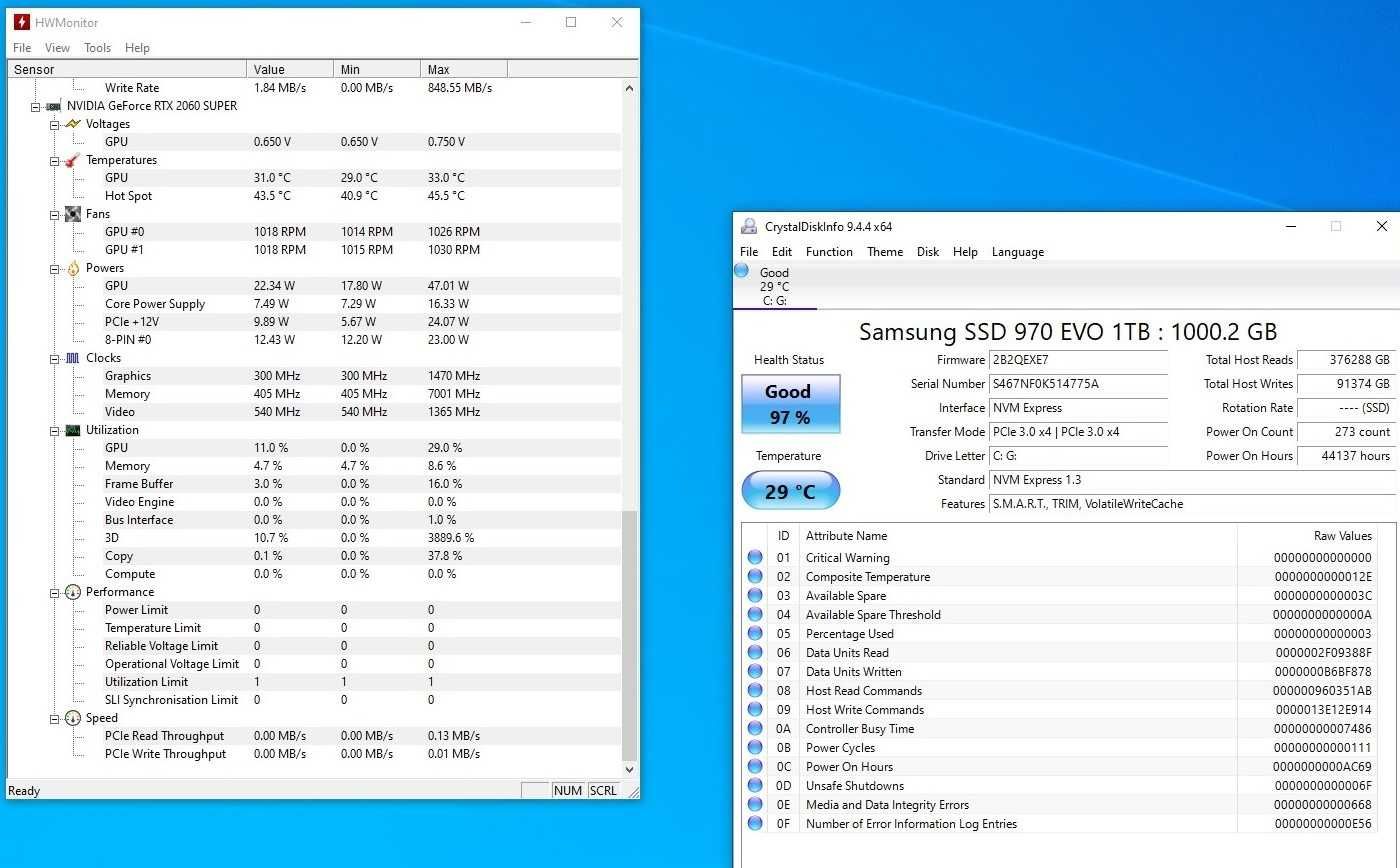This screenshot has width=1400, height=868.
Task: Select the PCIe Read Throughput row
Action: pyautogui.click(x=315, y=736)
